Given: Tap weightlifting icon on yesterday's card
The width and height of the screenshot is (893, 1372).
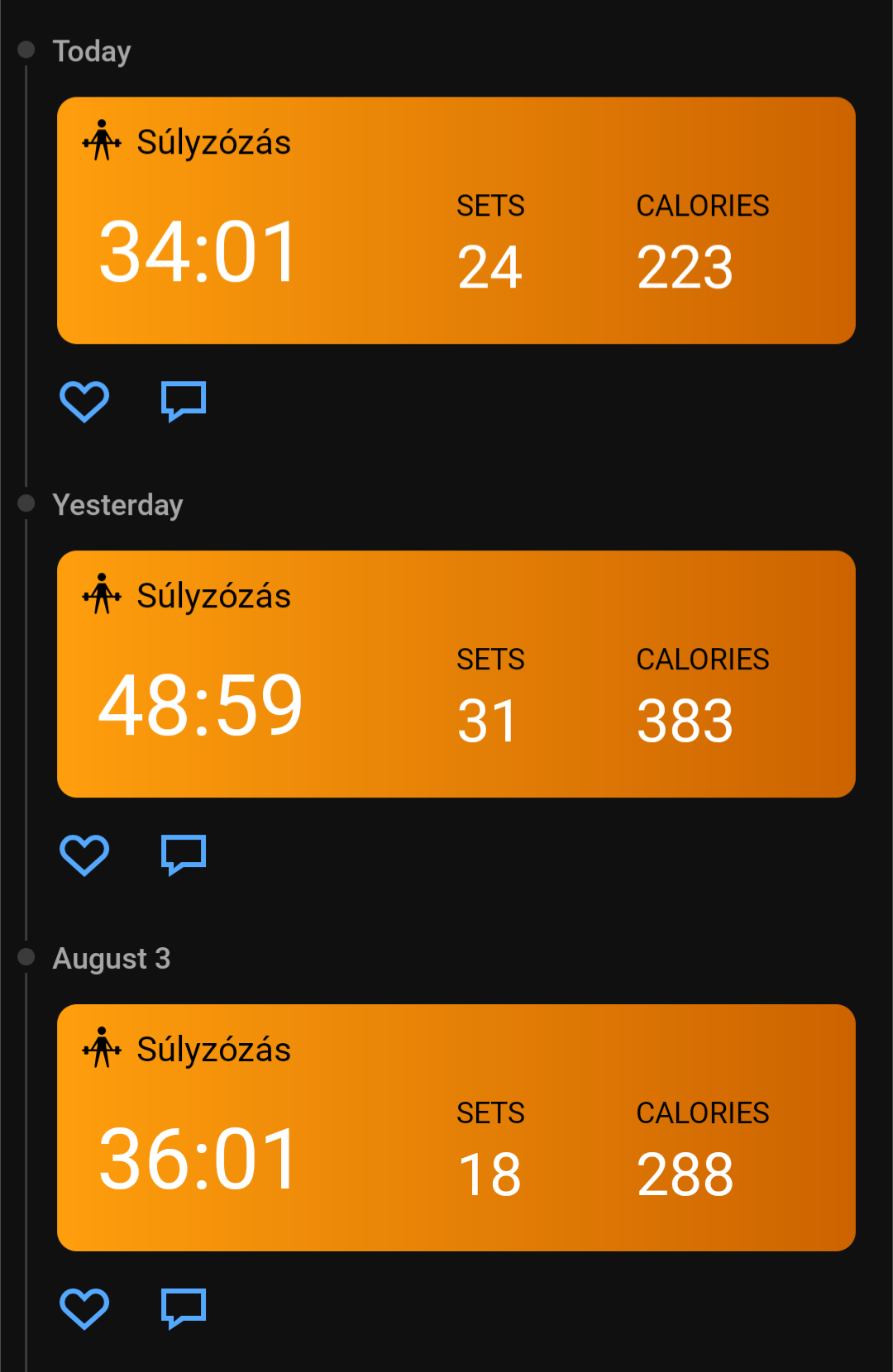Looking at the screenshot, I should (102, 594).
